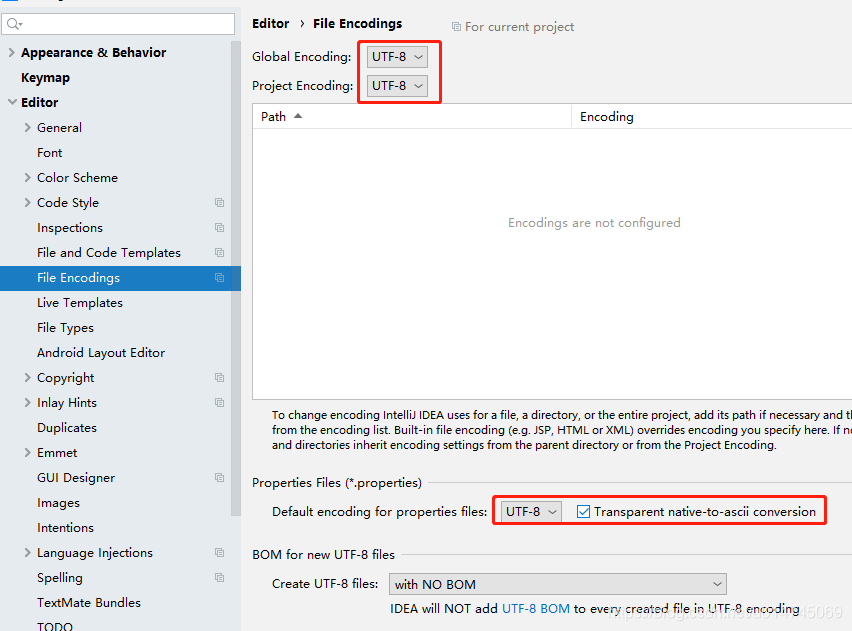This screenshot has height=631, width=852.
Task: Click the File Encodings breadcrumb title
Action: click(x=358, y=24)
